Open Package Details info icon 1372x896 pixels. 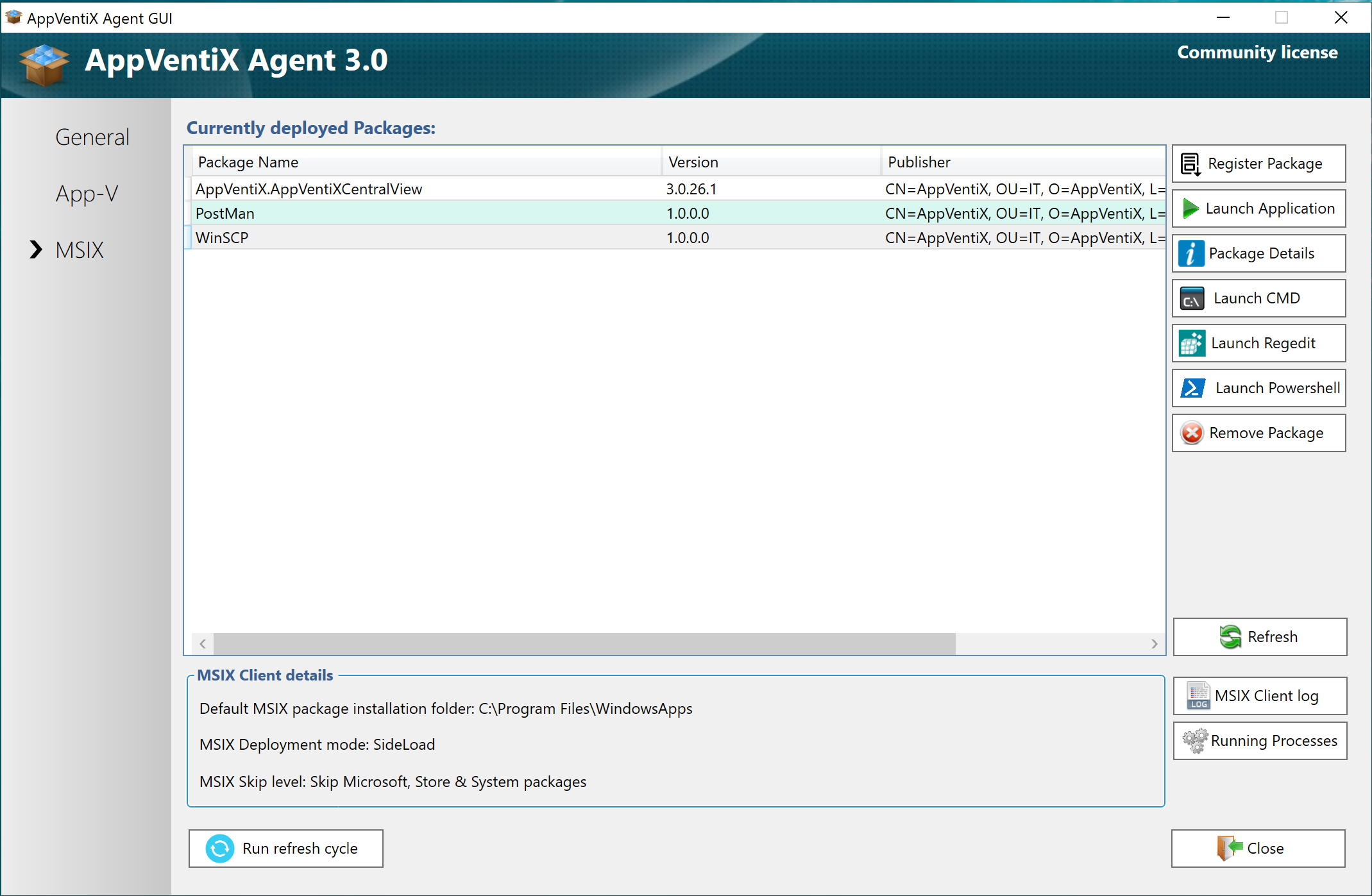1191,253
